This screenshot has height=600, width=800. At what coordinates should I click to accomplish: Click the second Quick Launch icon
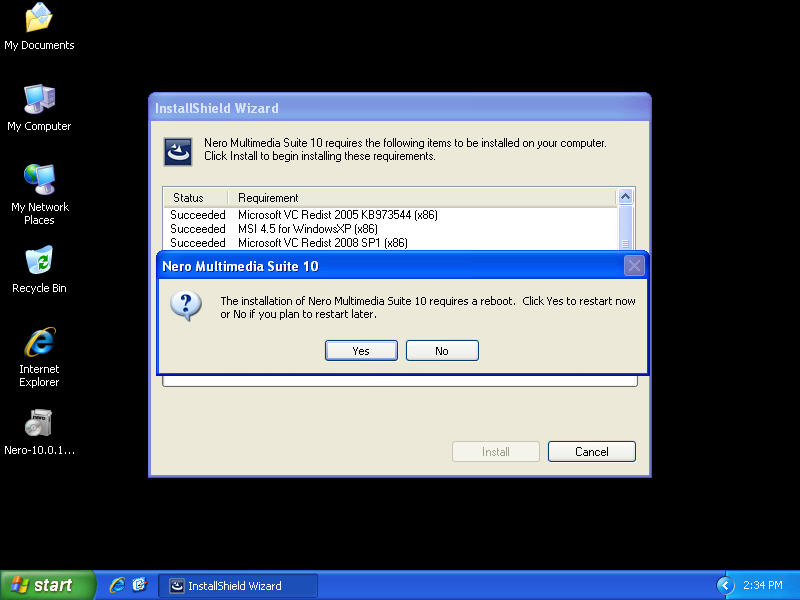click(x=140, y=585)
